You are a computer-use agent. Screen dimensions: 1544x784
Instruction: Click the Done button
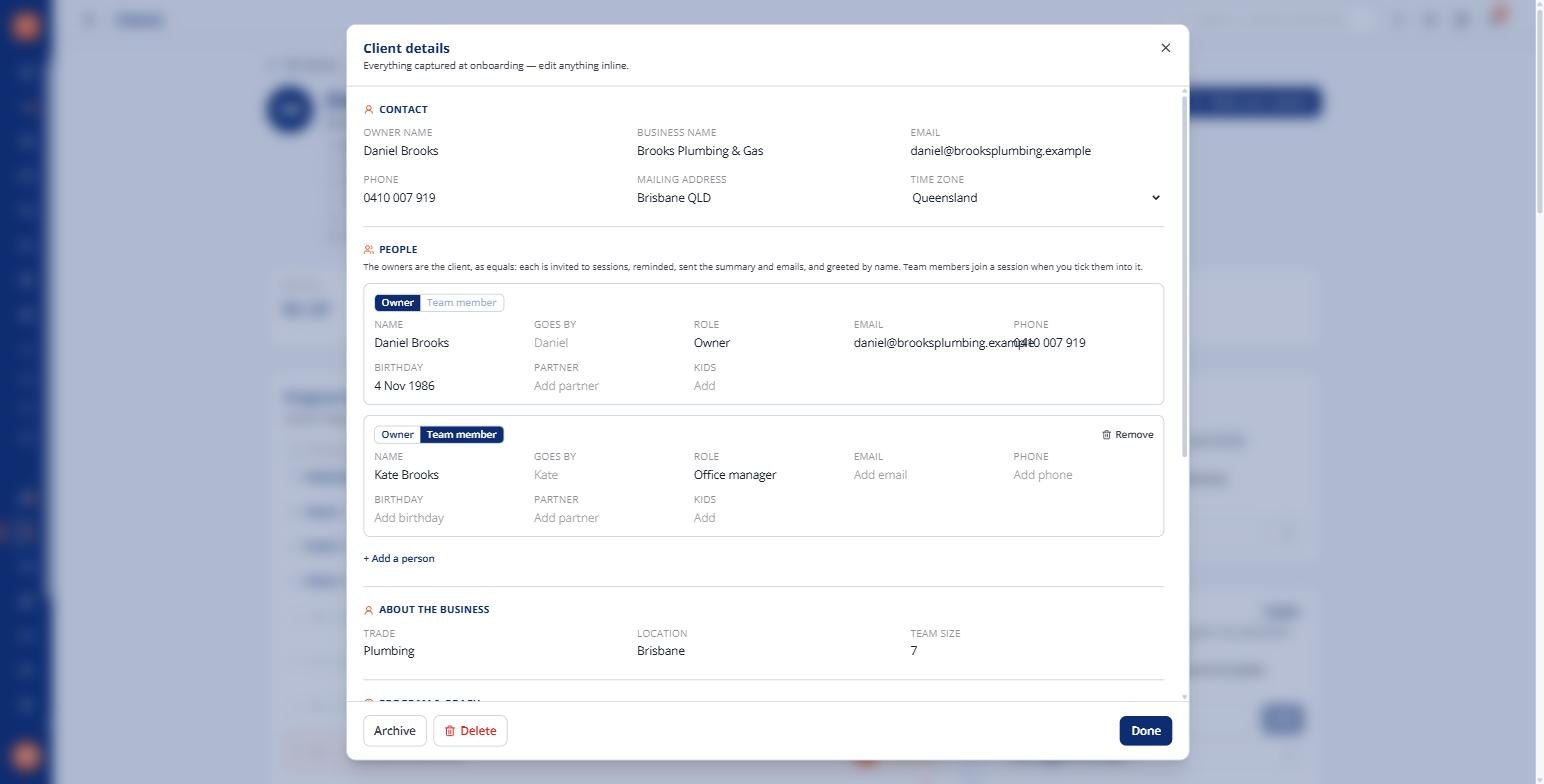tap(1145, 731)
